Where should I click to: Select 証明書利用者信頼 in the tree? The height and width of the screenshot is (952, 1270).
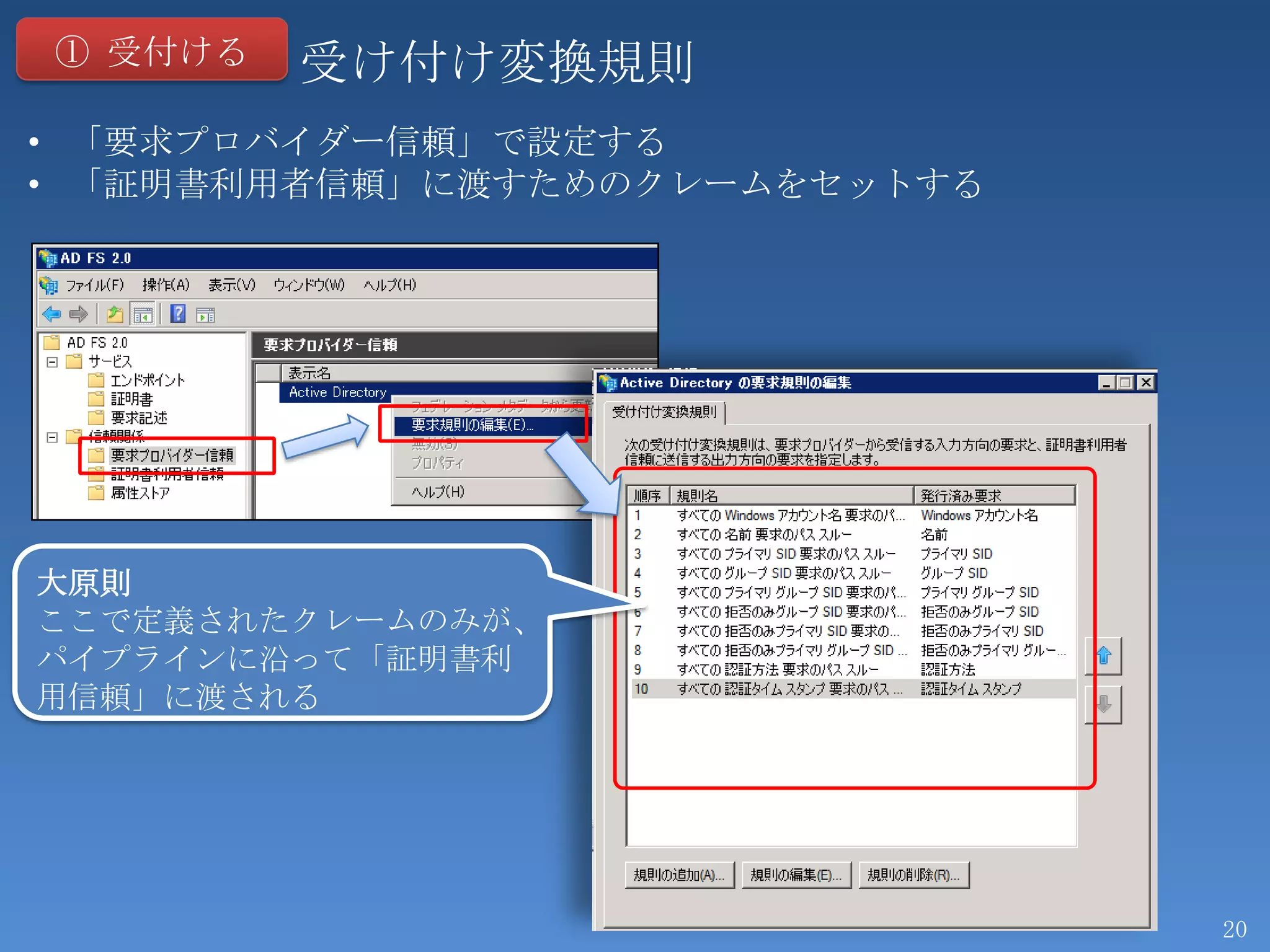click(x=167, y=475)
